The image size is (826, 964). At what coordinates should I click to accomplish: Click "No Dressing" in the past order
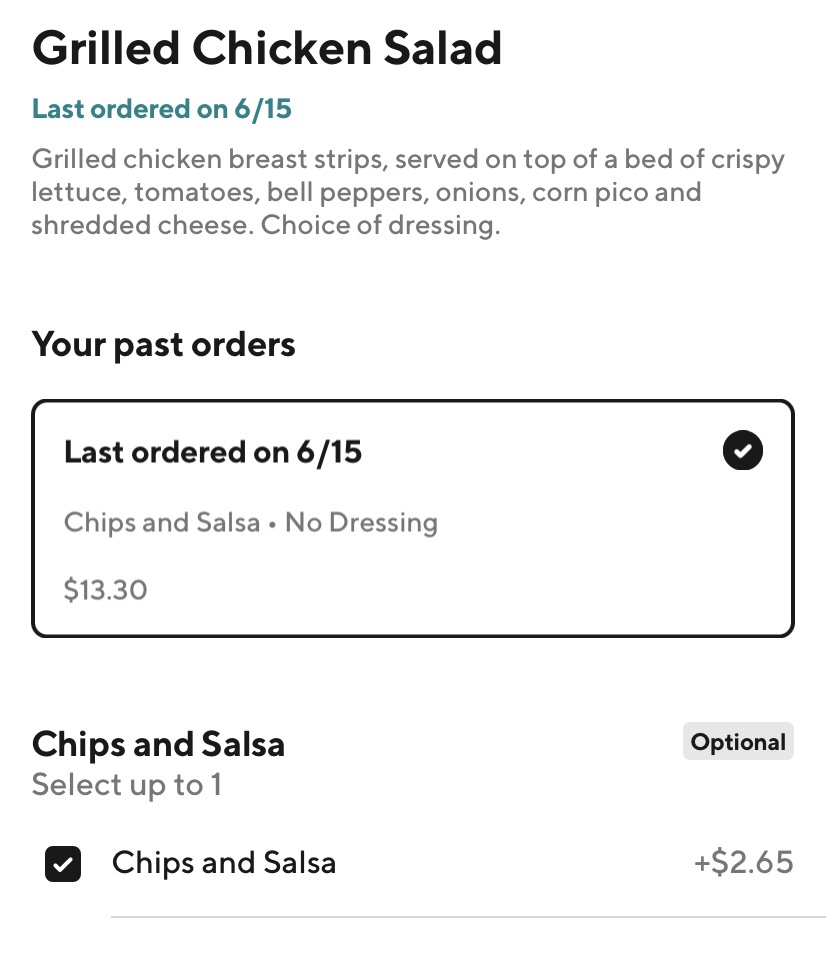click(x=361, y=522)
